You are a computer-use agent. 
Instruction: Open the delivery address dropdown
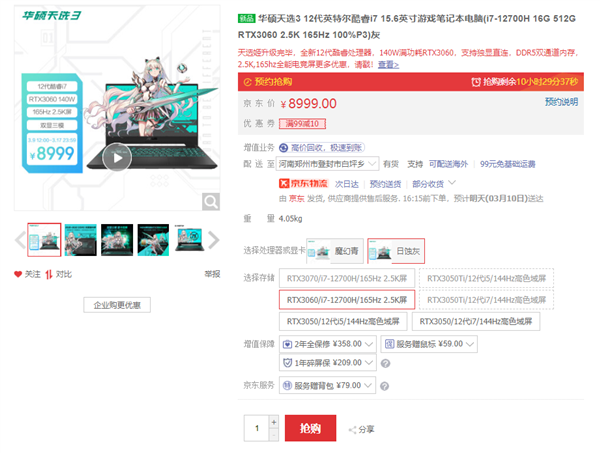(x=328, y=164)
